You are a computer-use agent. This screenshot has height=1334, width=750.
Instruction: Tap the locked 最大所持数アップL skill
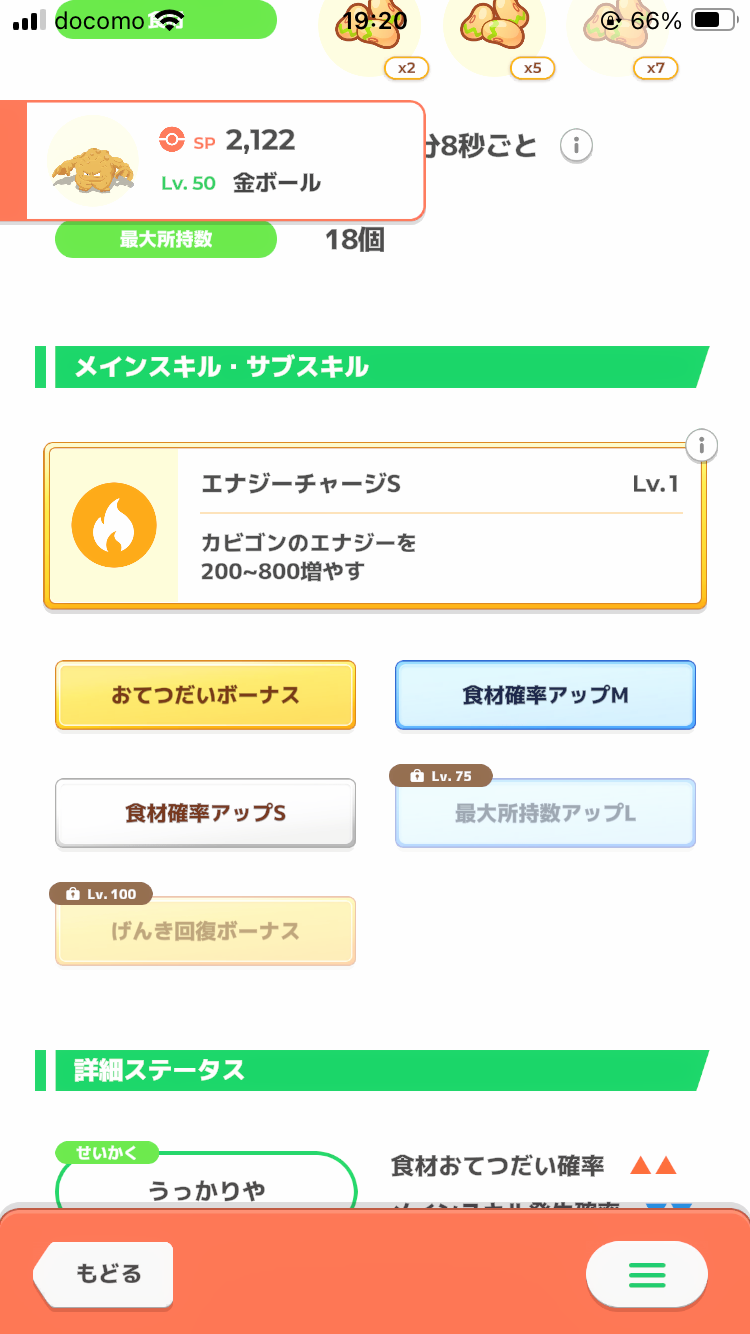pos(545,815)
